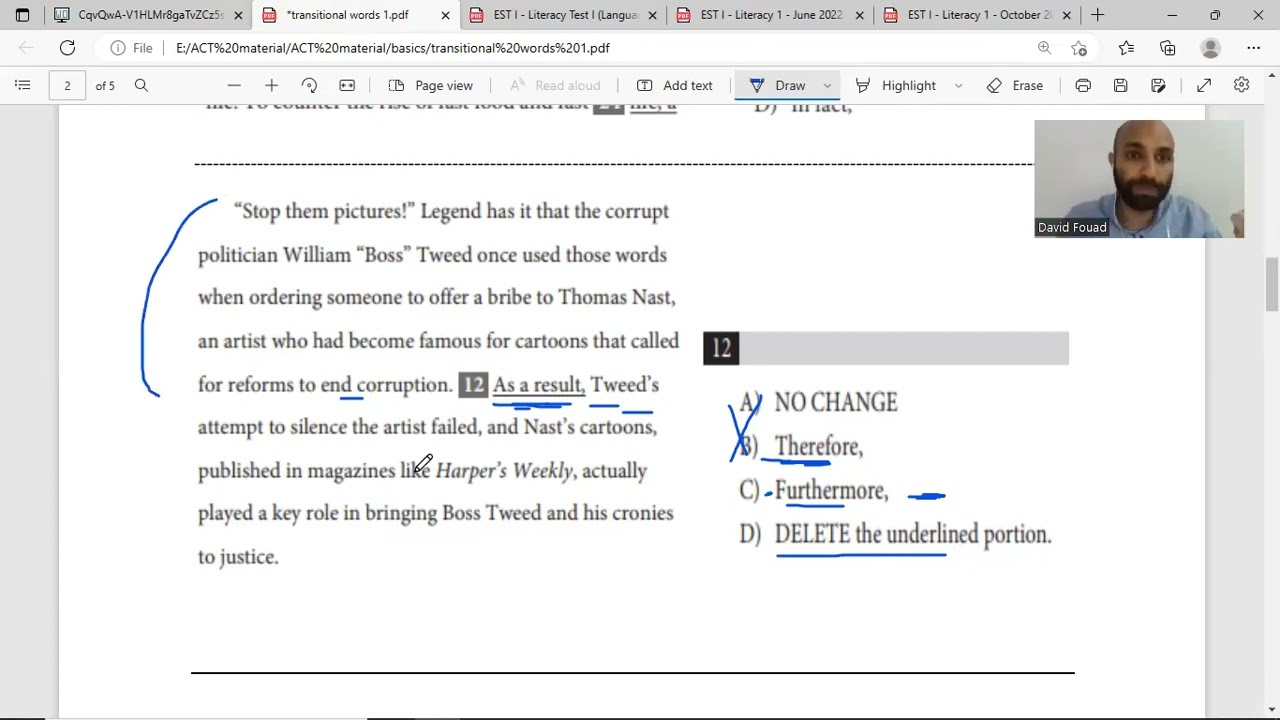Viewport: 1280px width, 720px height.
Task: Close the CqvQwA tab
Action: [x=238, y=15]
